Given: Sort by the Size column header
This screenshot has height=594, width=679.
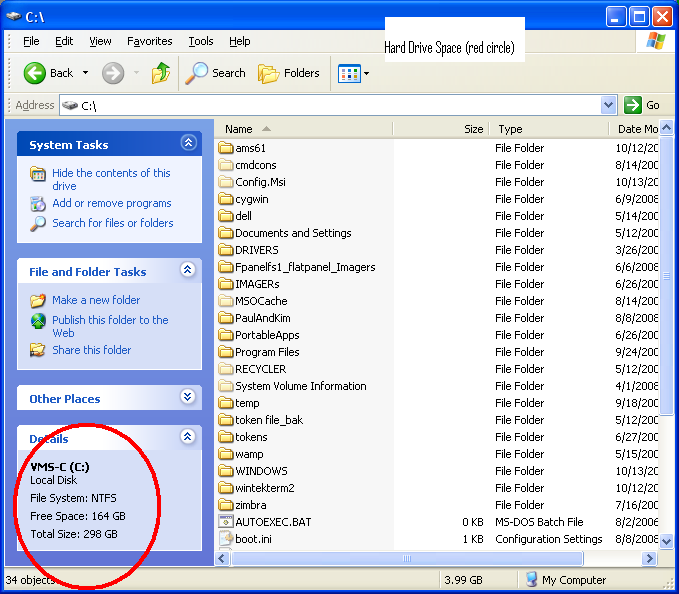Looking at the screenshot, I should click(441, 129).
